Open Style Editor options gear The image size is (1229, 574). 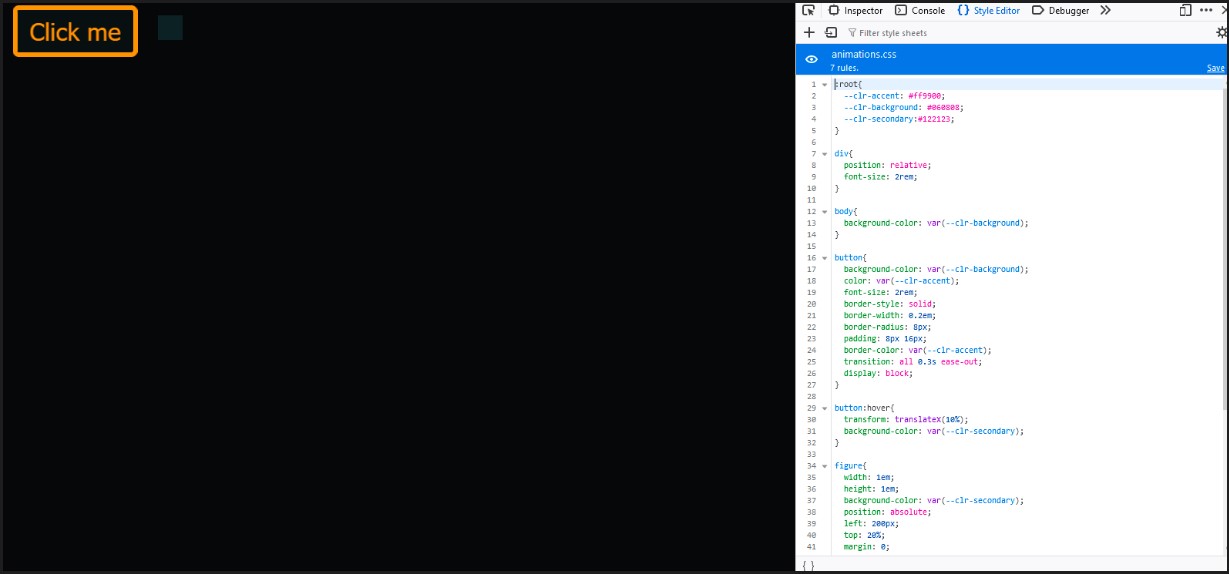coord(1221,33)
